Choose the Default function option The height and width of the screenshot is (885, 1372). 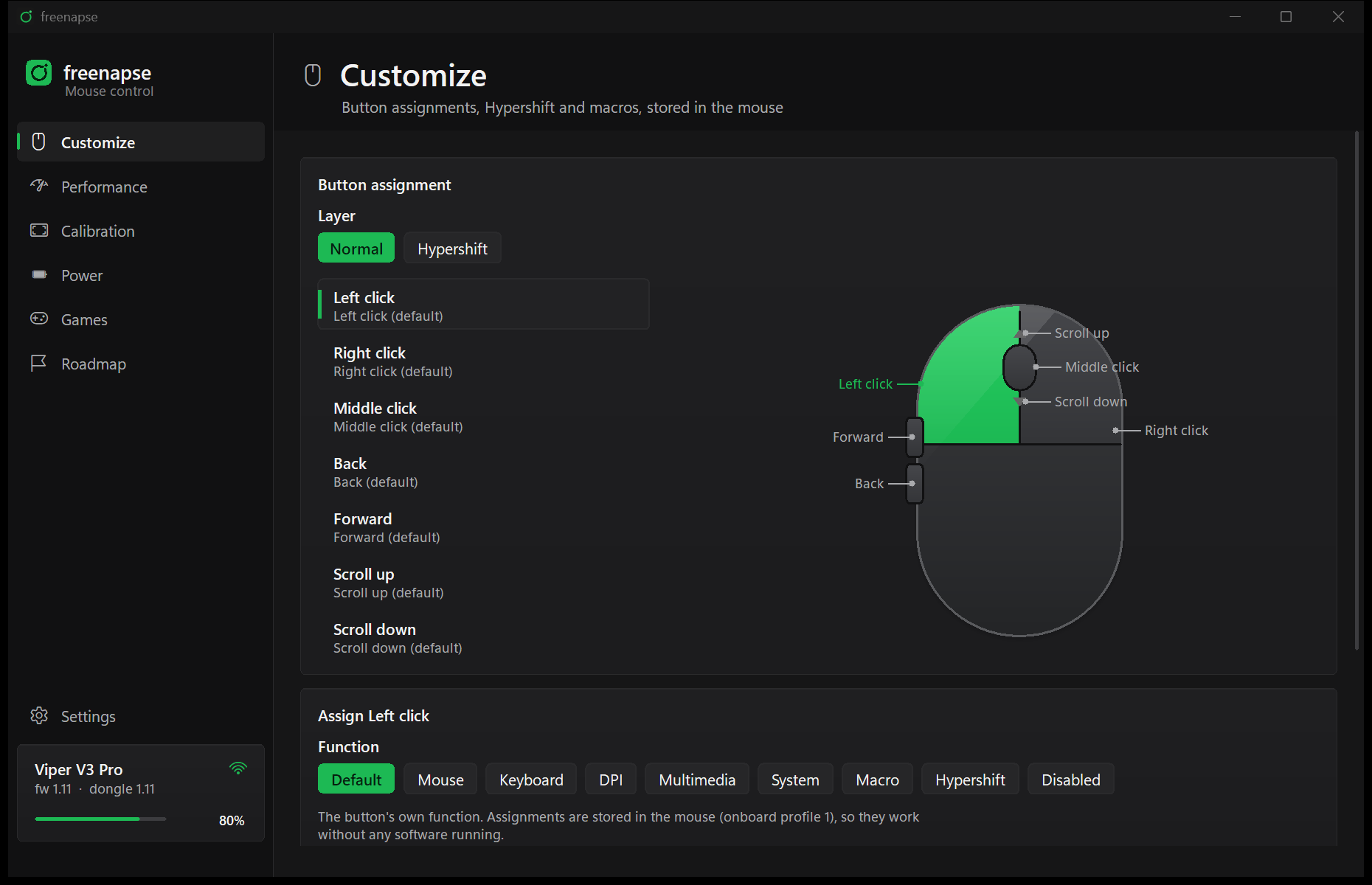pos(356,780)
